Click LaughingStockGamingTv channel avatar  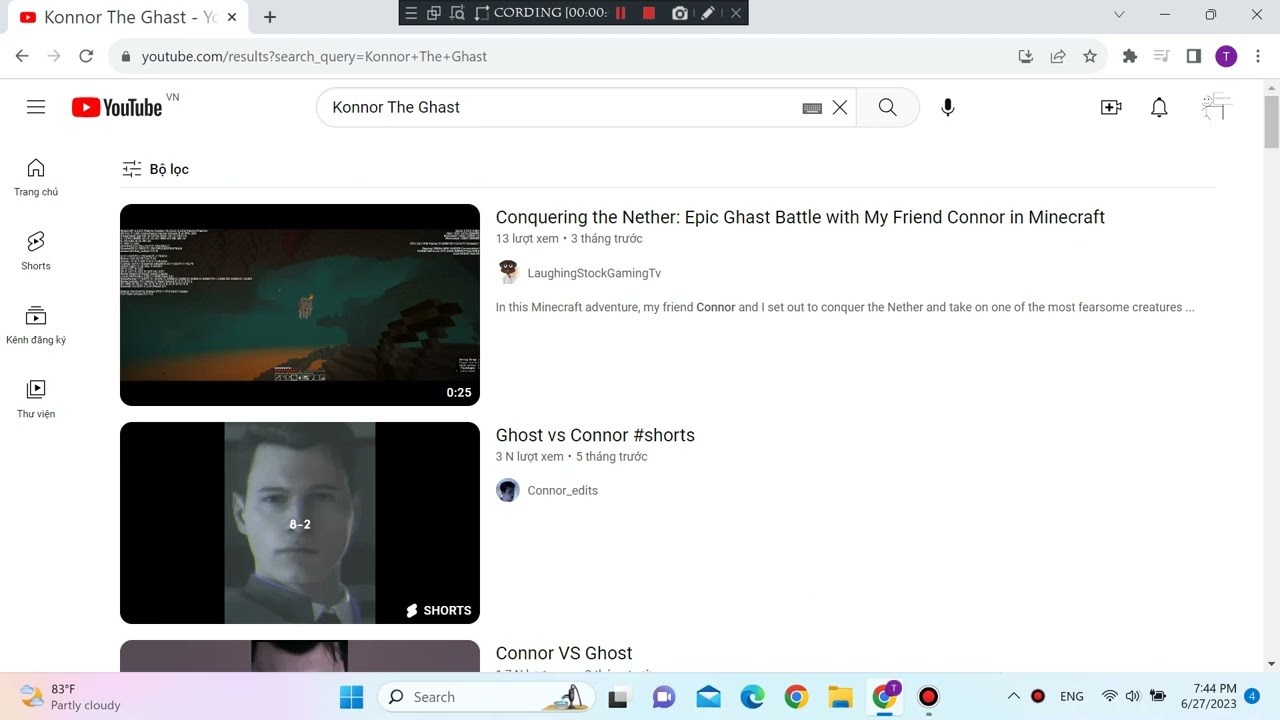[508, 272]
